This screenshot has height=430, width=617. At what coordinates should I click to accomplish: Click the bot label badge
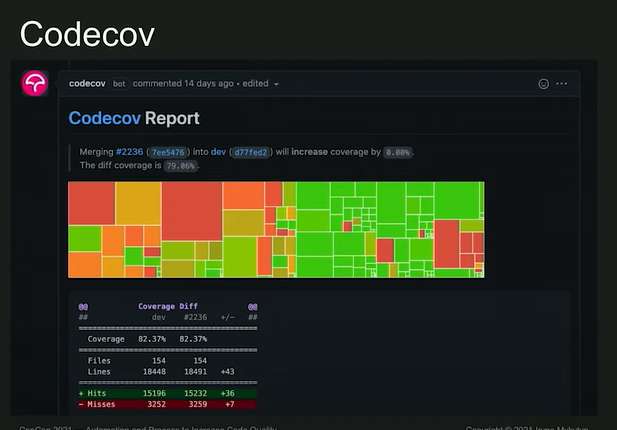point(119,84)
